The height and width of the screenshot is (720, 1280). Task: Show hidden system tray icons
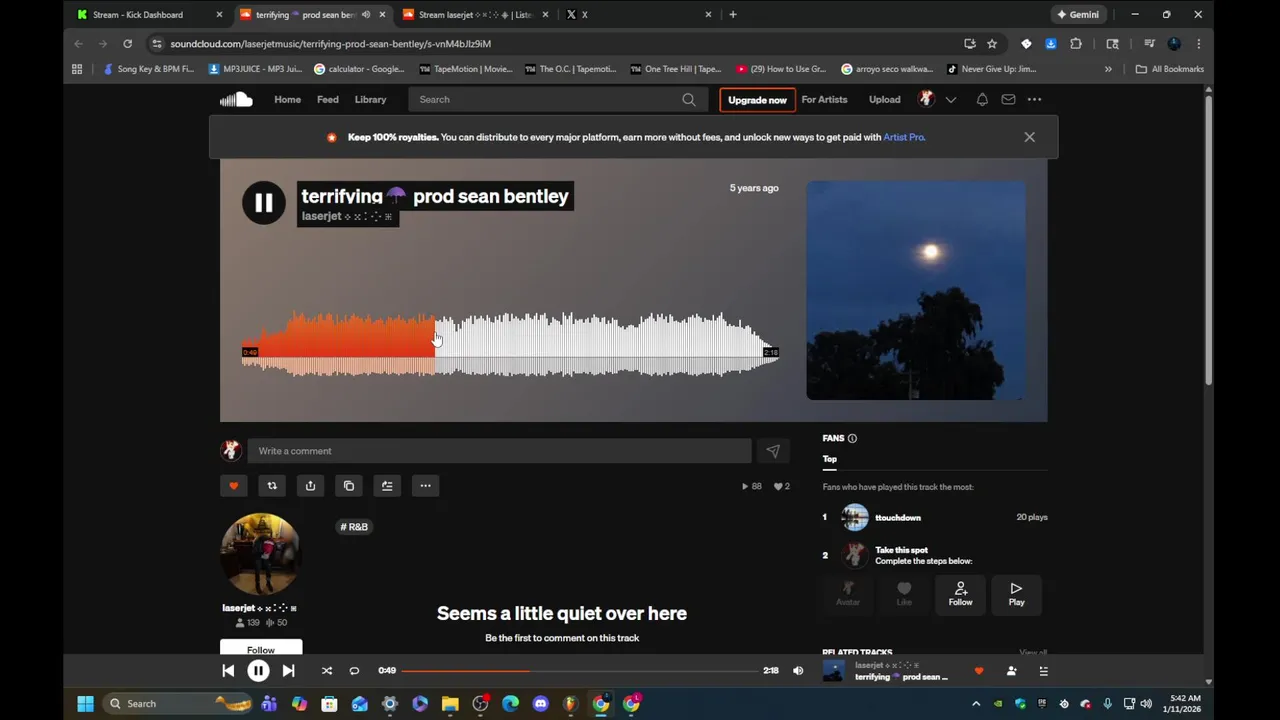pyautogui.click(x=976, y=704)
